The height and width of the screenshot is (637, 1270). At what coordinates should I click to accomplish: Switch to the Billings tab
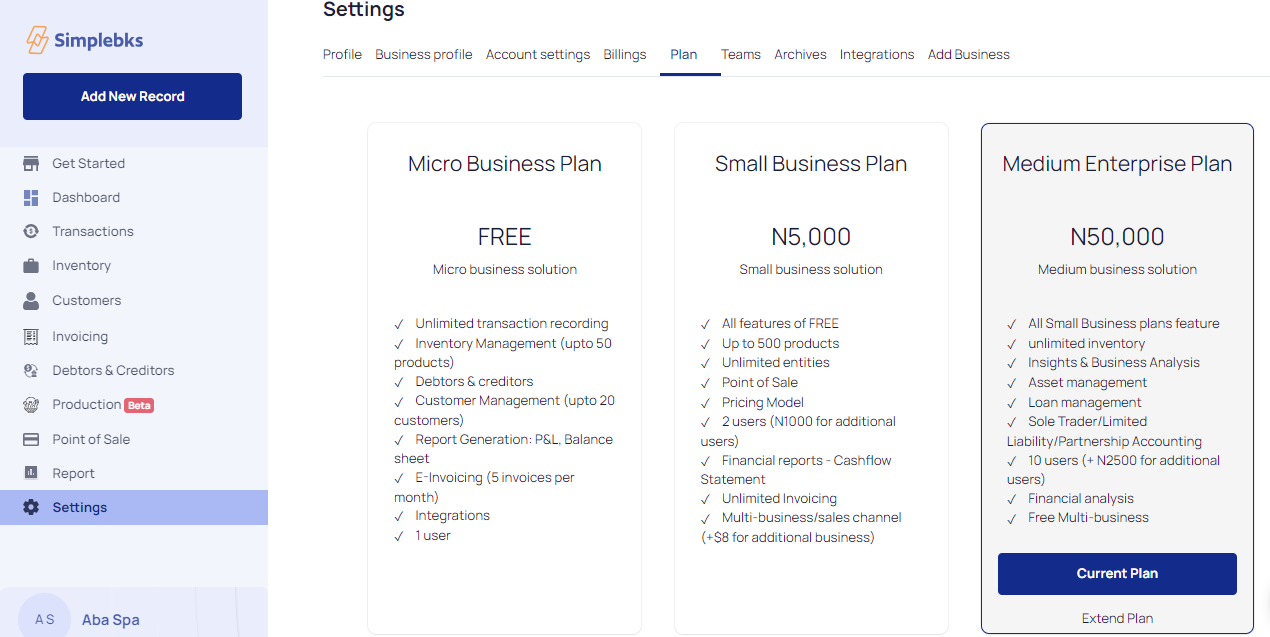click(x=625, y=55)
